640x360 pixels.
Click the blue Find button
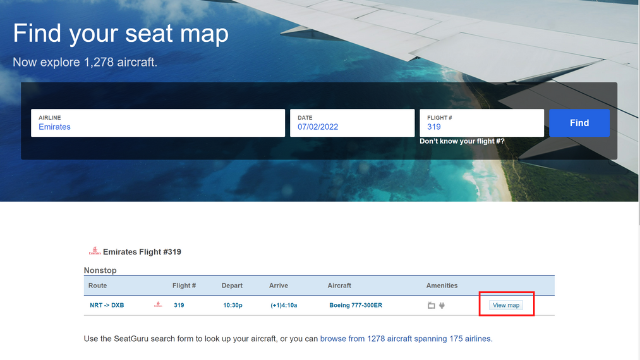tap(579, 123)
